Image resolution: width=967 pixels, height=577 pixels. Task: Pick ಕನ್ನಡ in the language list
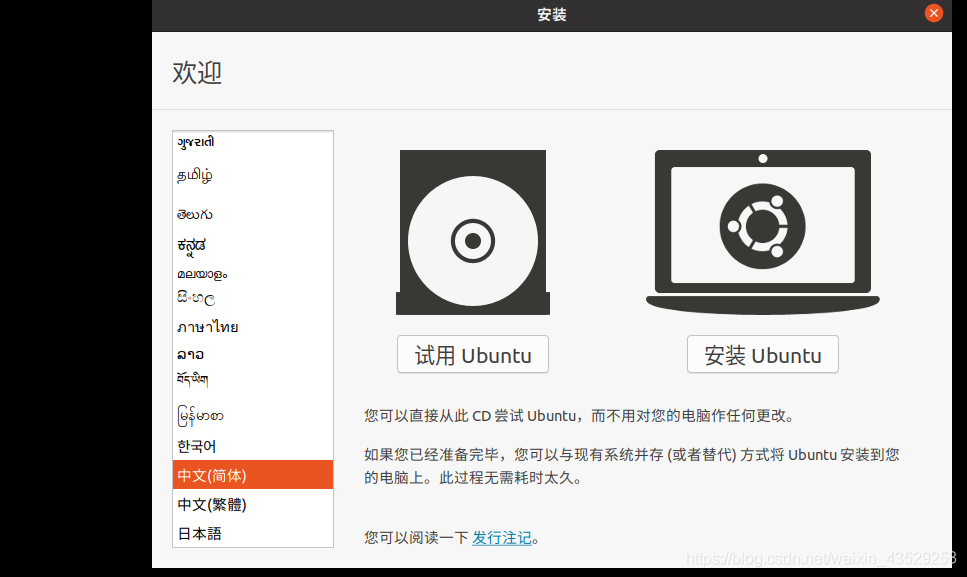point(253,246)
